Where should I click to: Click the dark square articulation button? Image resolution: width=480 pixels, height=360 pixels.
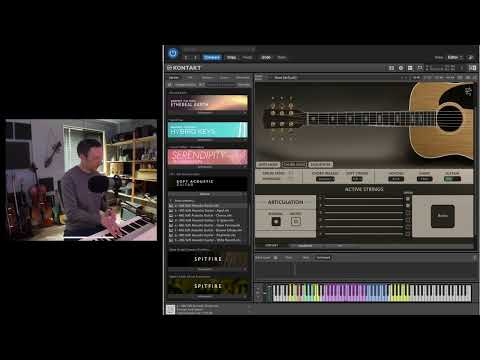[276, 221]
